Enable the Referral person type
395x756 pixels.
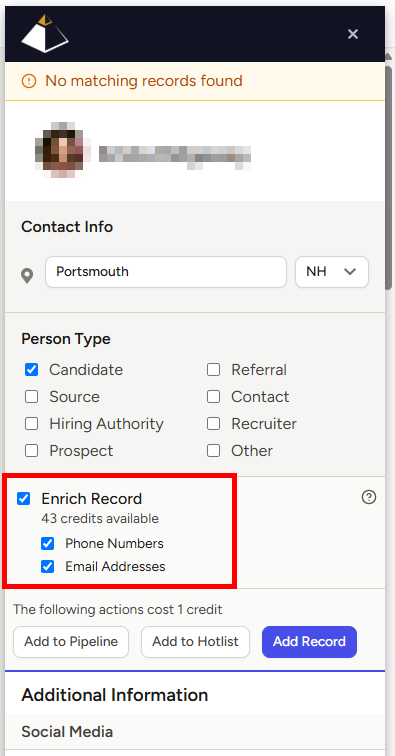(213, 370)
